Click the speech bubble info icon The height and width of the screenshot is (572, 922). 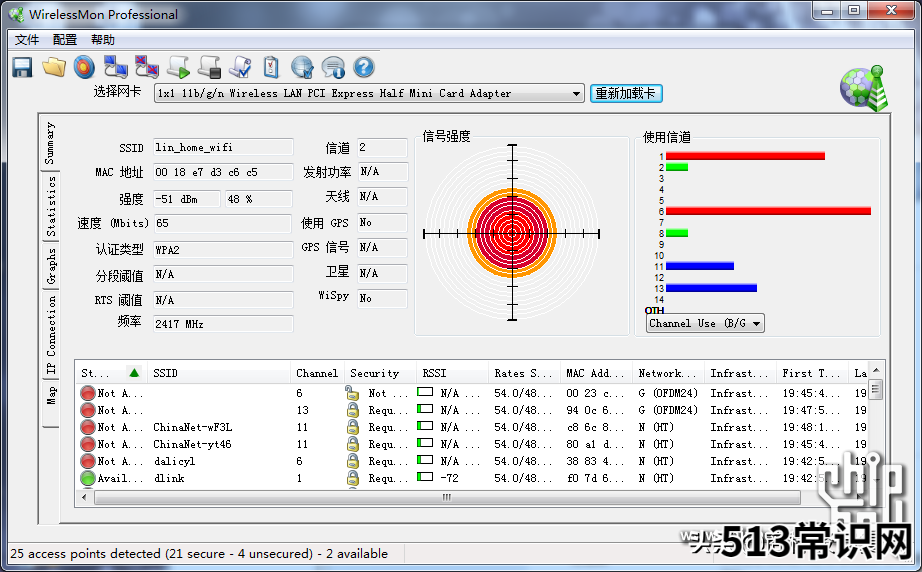pyautogui.click(x=333, y=67)
